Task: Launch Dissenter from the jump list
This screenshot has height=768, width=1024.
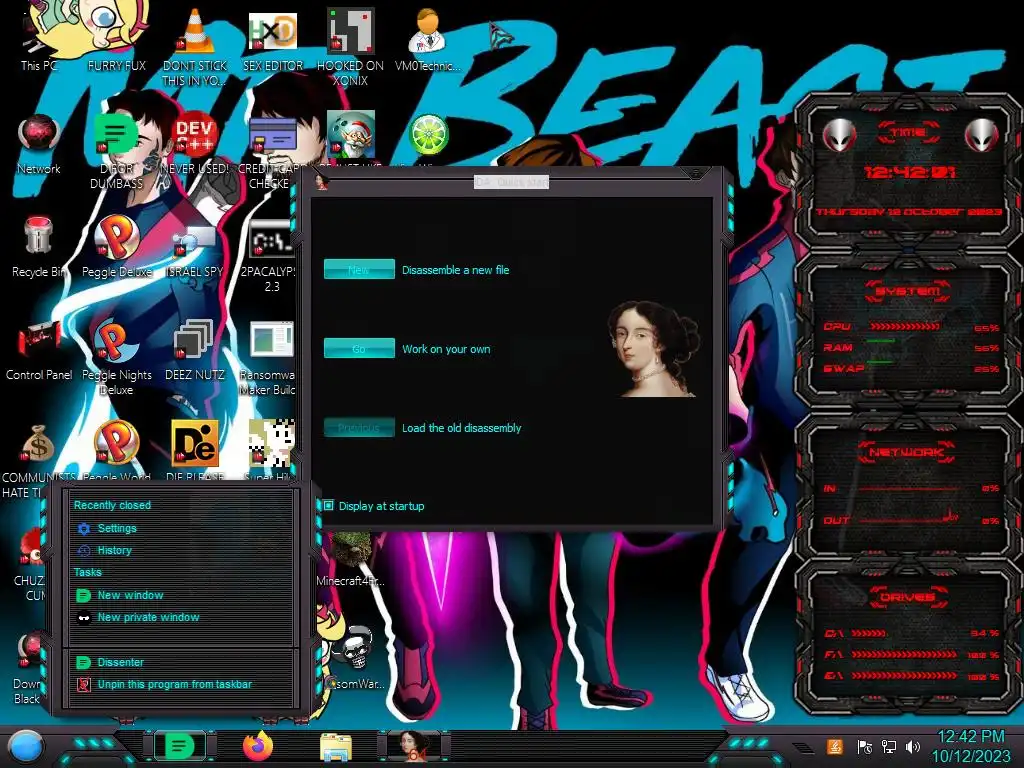Action: point(120,662)
